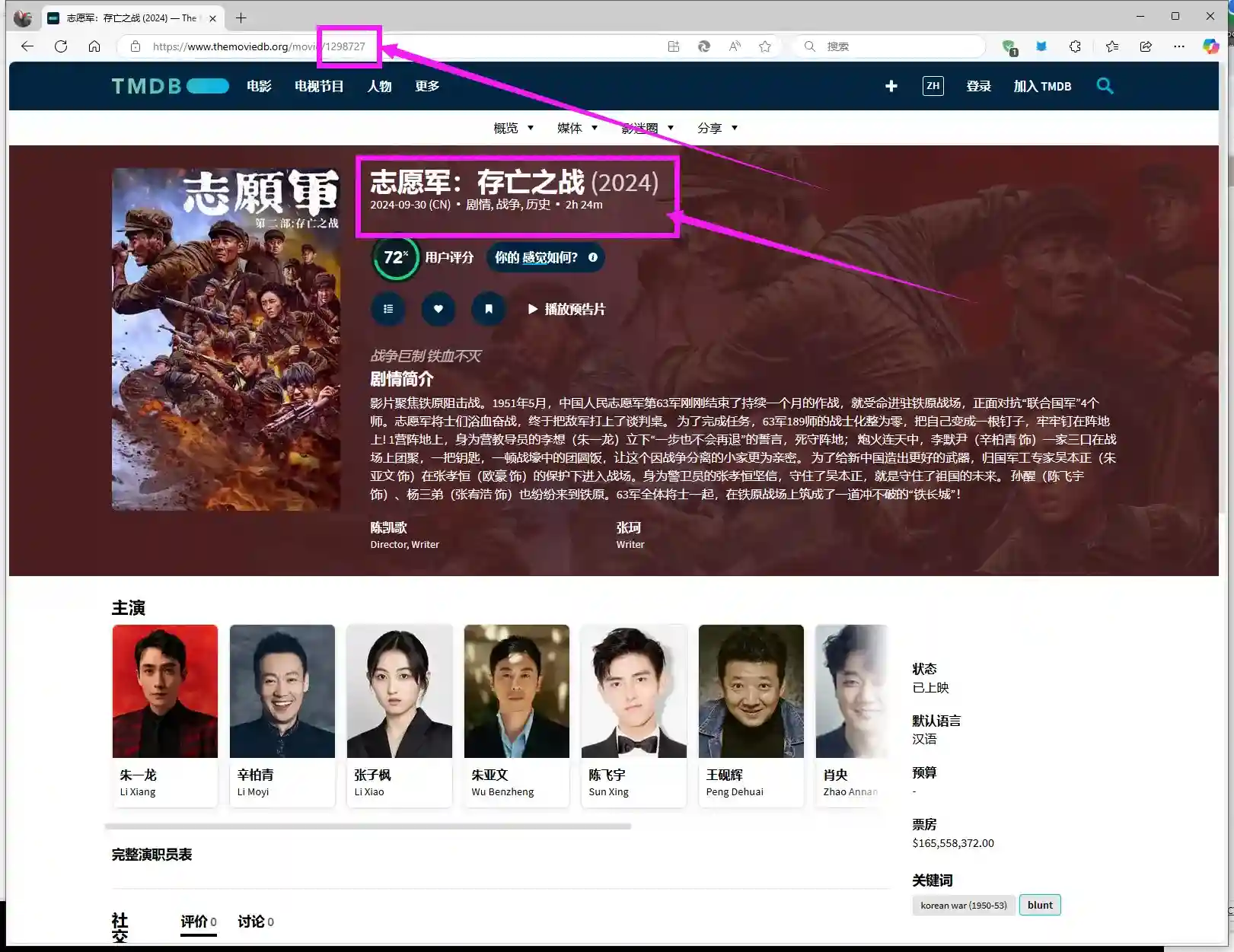The width and height of the screenshot is (1234, 952).
Task: Bookmark the movie to watchlist
Action: tap(488, 309)
